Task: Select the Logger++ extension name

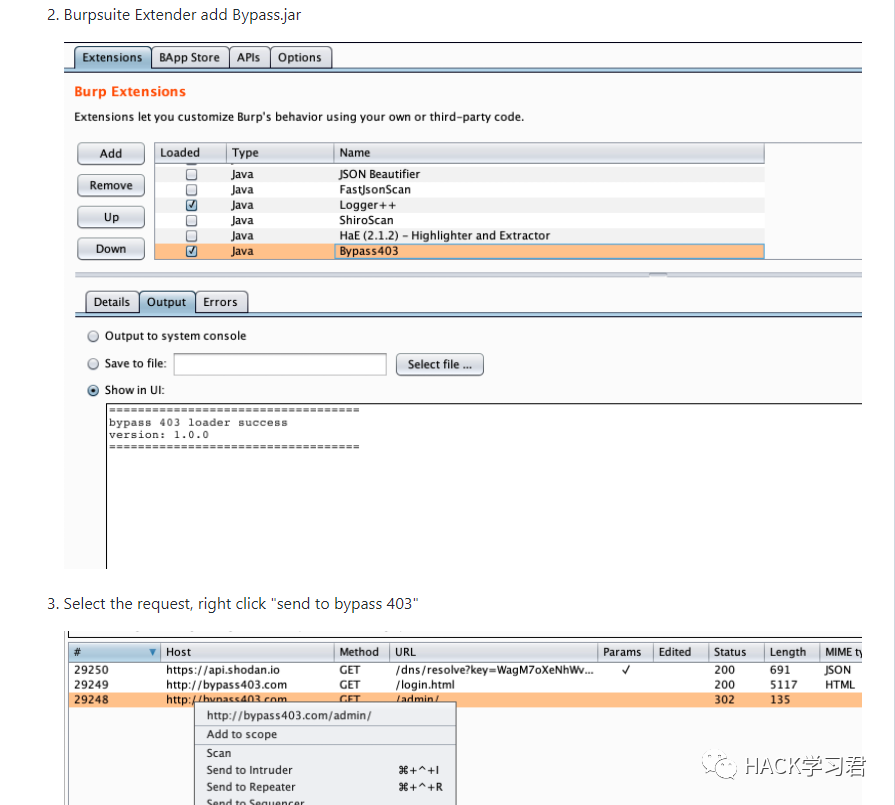Action: pos(368,205)
